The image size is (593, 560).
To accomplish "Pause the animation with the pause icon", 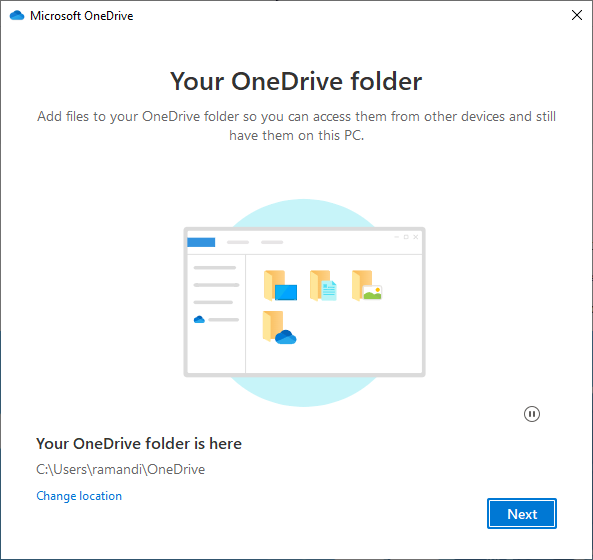I will (532, 414).
